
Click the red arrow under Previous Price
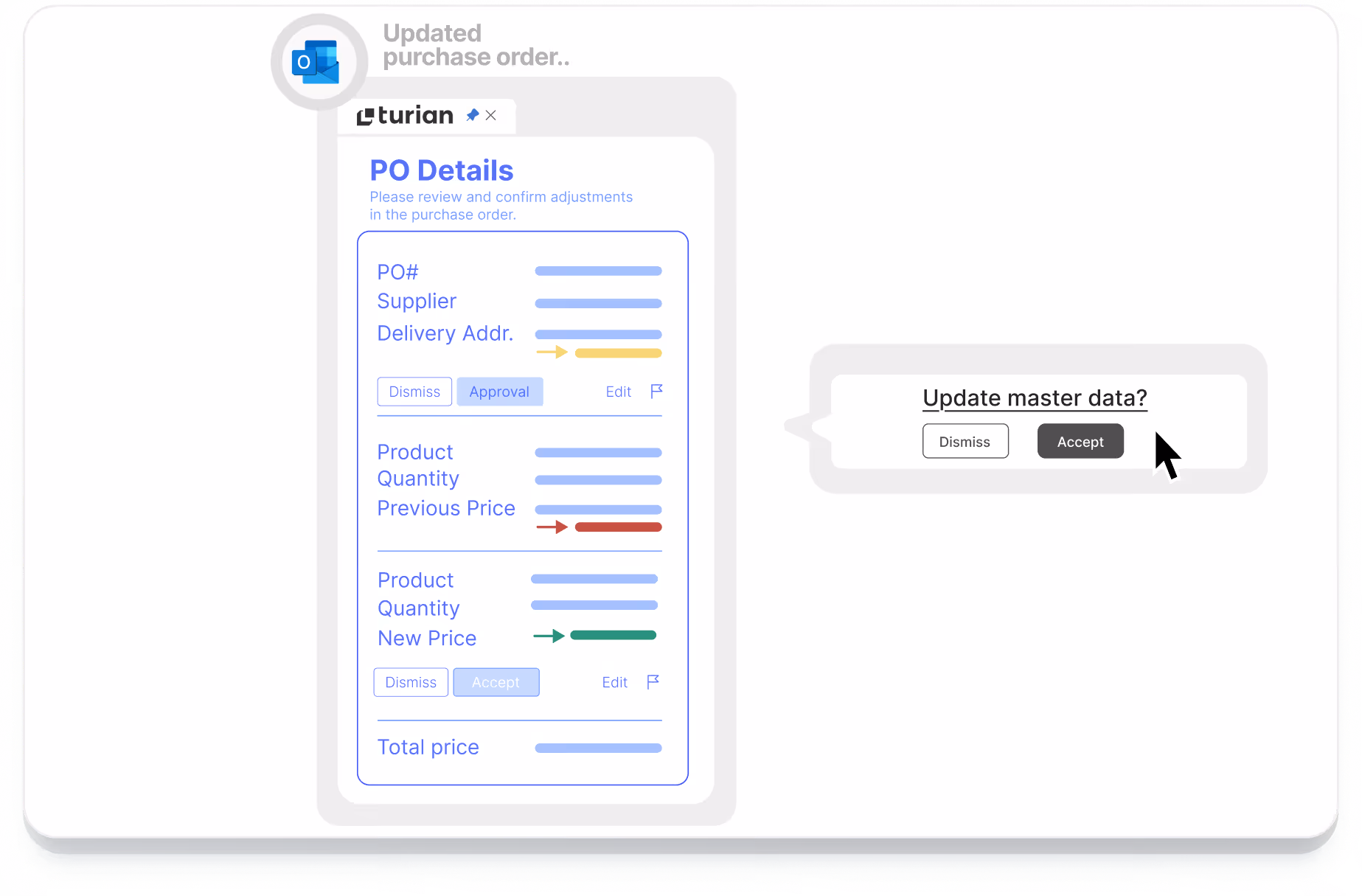click(552, 527)
